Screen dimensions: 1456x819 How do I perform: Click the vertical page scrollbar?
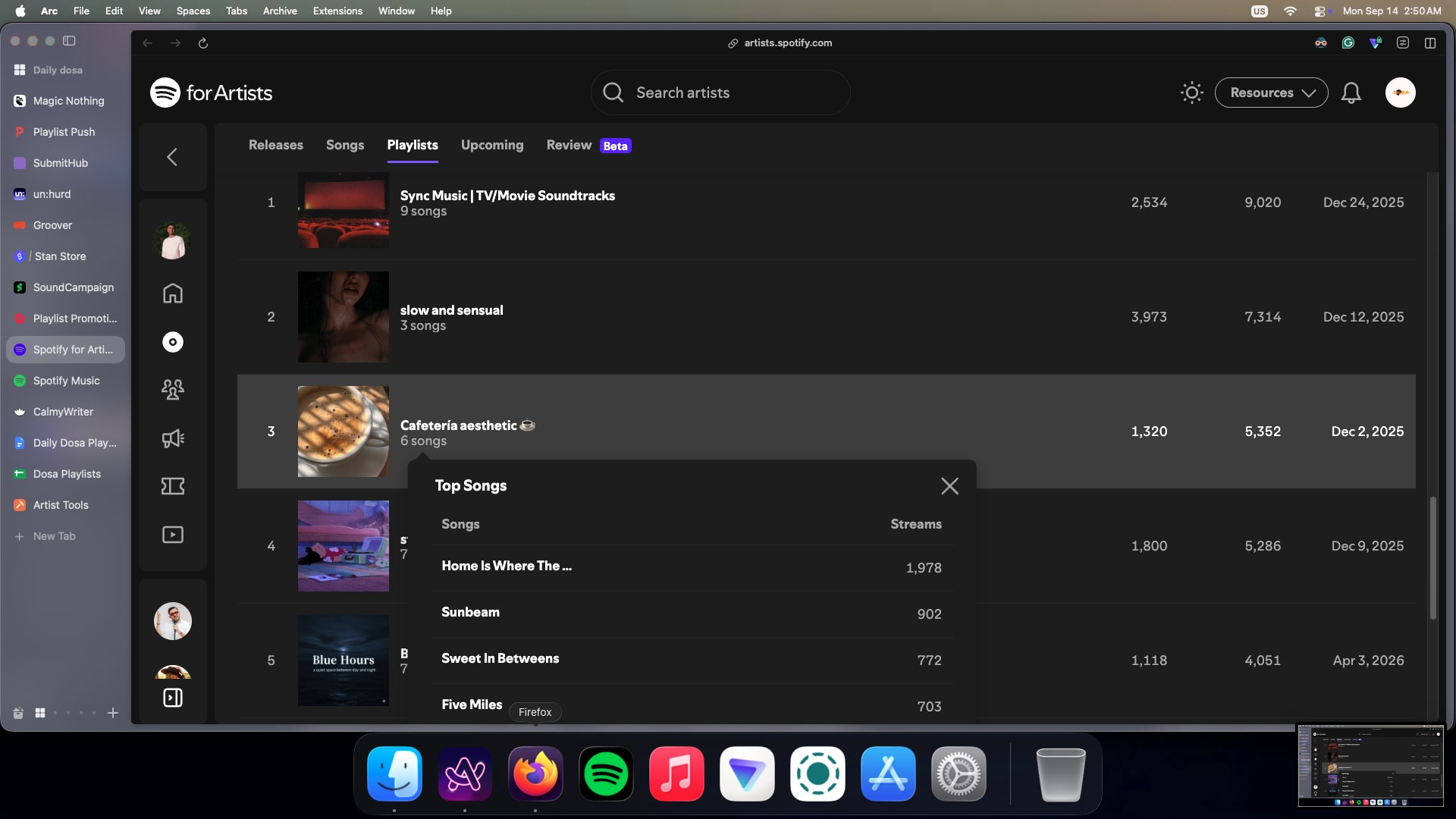1433,557
